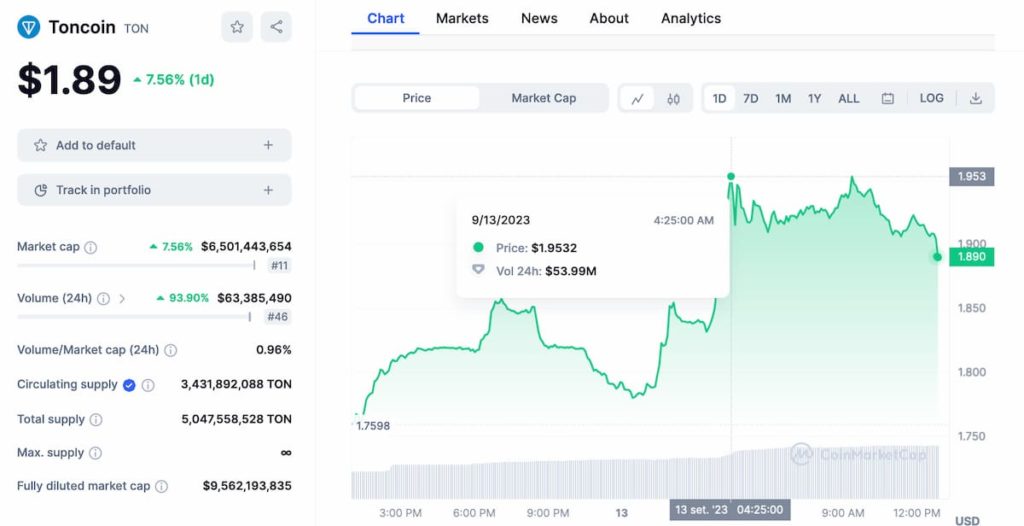Select the 1Y time range
The height and width of the screenshot is (526, 1024).
click(814, 99)
